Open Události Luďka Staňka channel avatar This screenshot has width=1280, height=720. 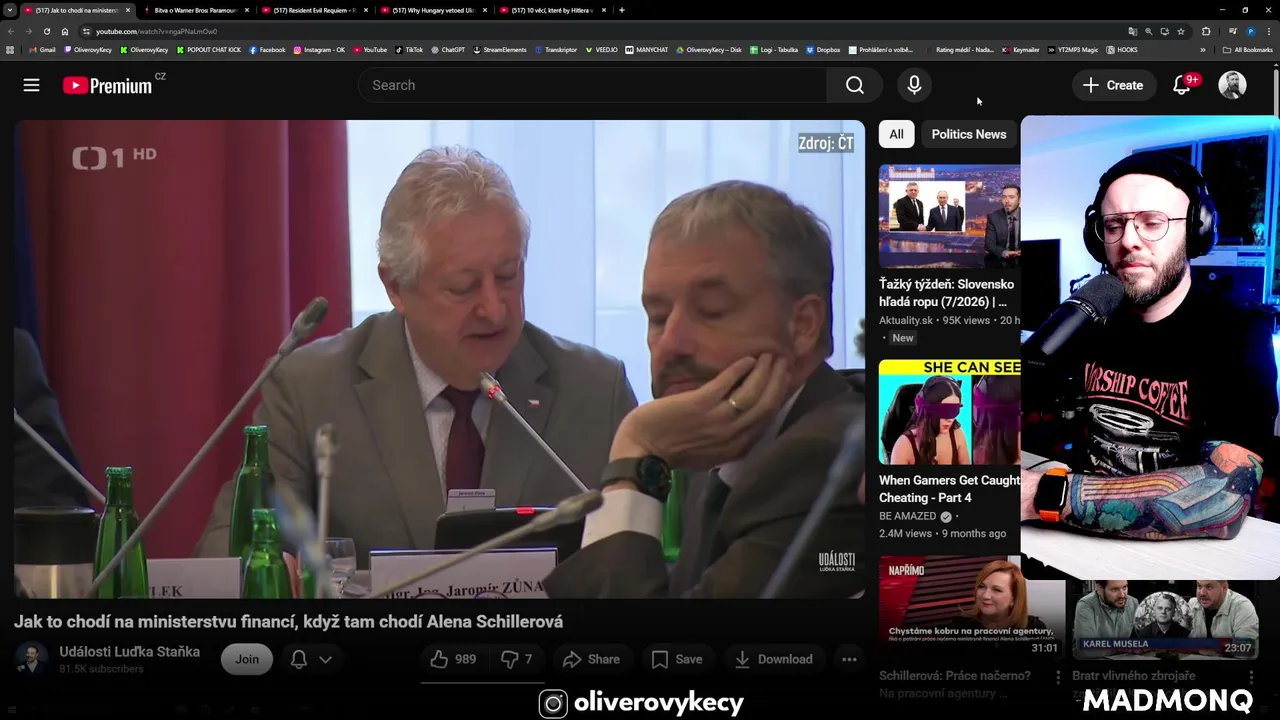(31, 659)
